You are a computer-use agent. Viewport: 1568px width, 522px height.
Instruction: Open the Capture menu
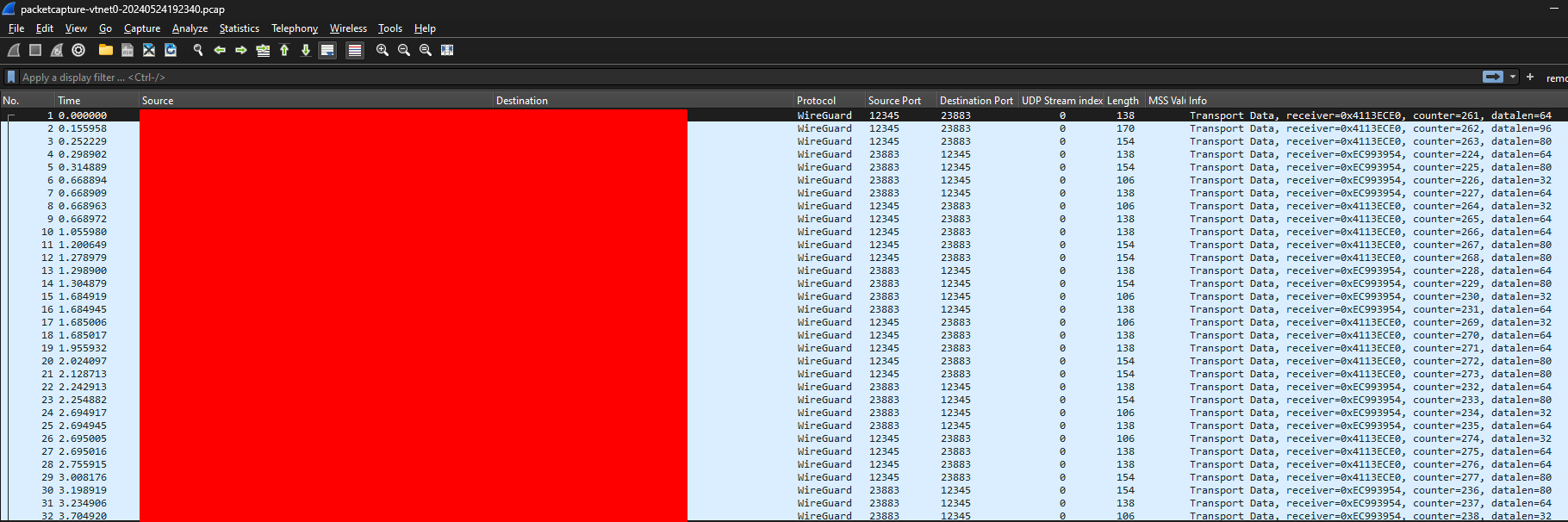point(142,28)
